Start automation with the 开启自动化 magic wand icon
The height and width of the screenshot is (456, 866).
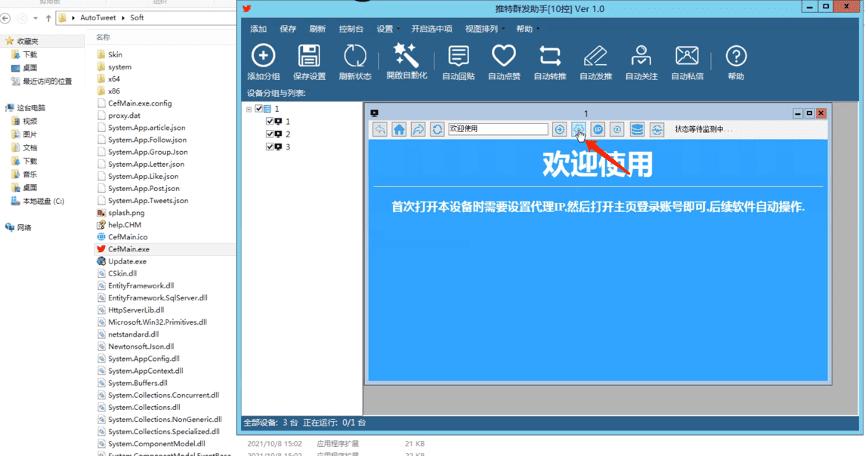point(406,55)
